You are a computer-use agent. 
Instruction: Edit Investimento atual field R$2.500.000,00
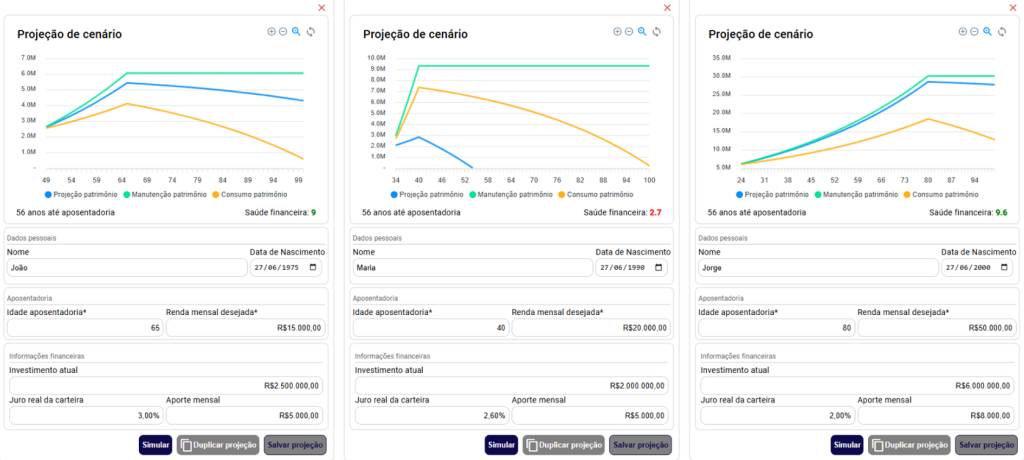166,386
